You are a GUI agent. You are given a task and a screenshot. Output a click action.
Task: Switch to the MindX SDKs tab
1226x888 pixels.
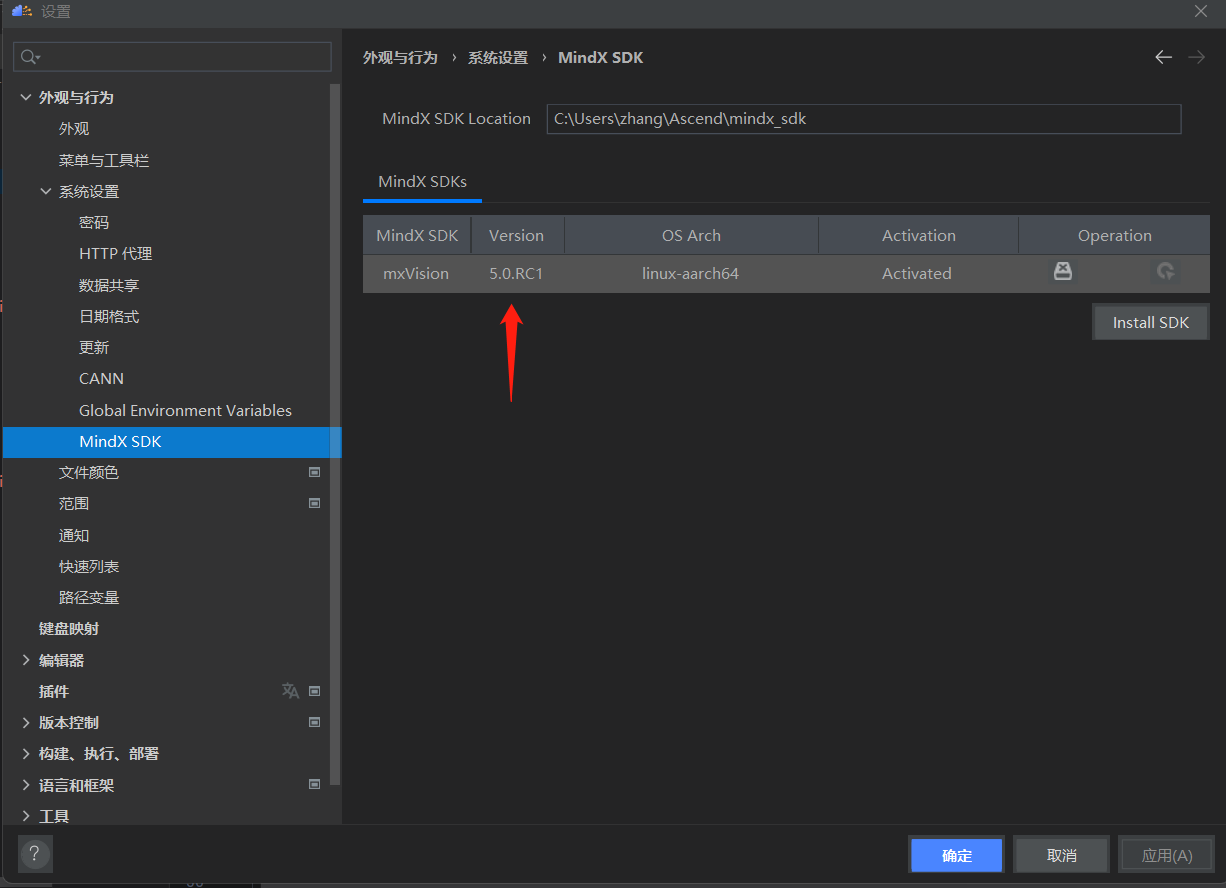click(422, 182)
